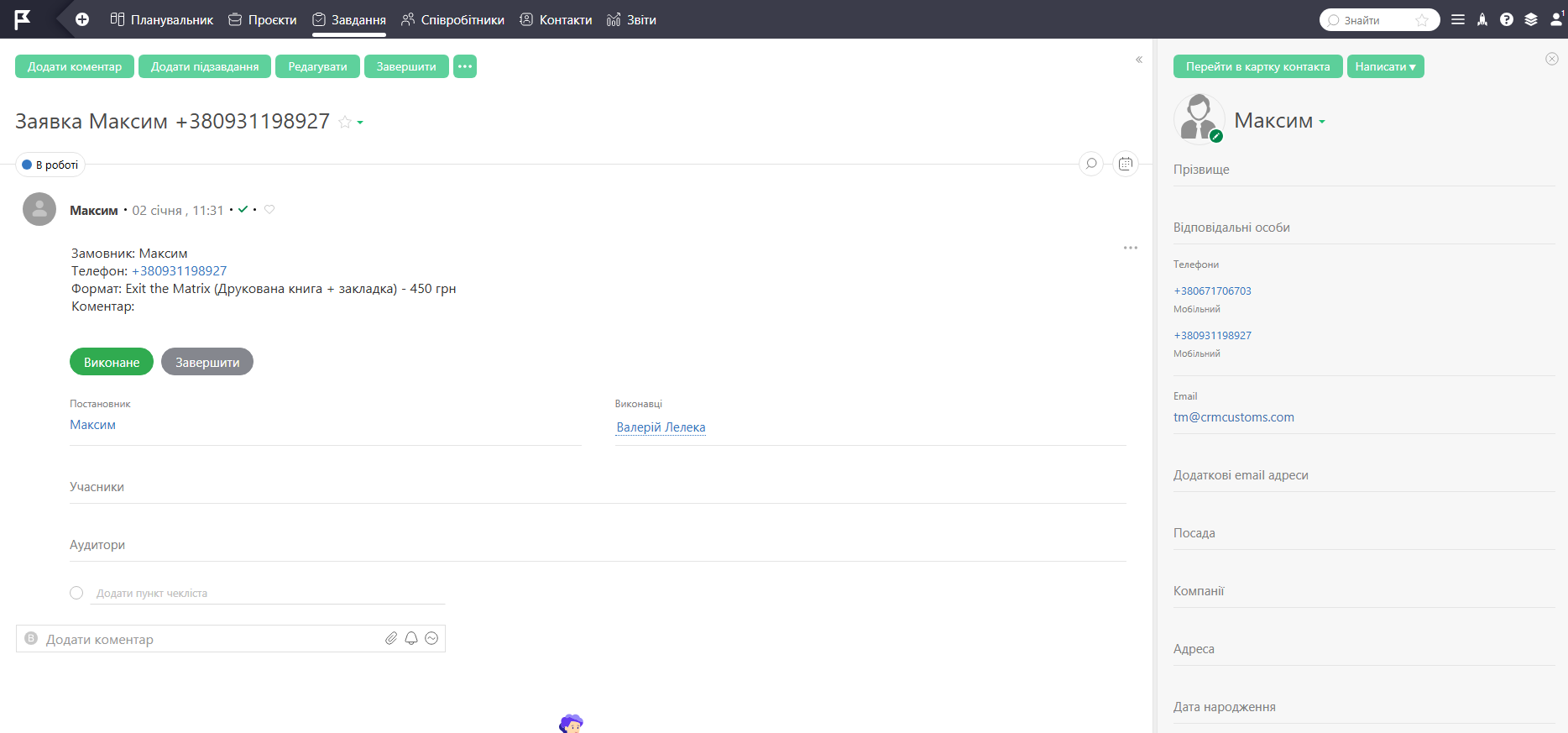
Task: Click the help question mark icon
Action: [1507, 19]
